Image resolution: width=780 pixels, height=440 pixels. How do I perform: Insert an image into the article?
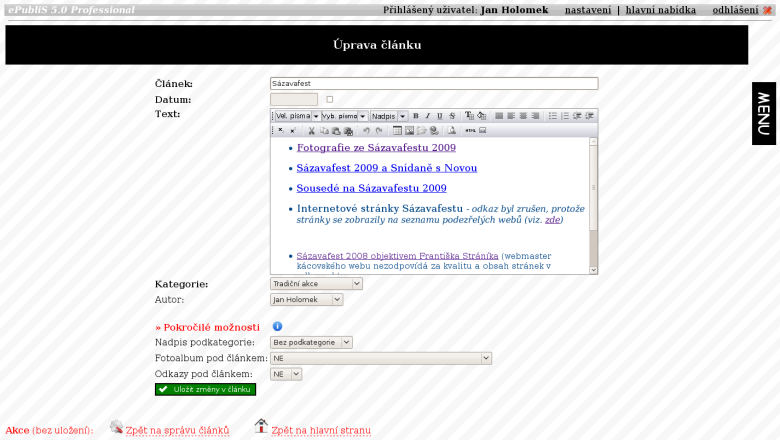pyautogui.click(x=409, y=130)
